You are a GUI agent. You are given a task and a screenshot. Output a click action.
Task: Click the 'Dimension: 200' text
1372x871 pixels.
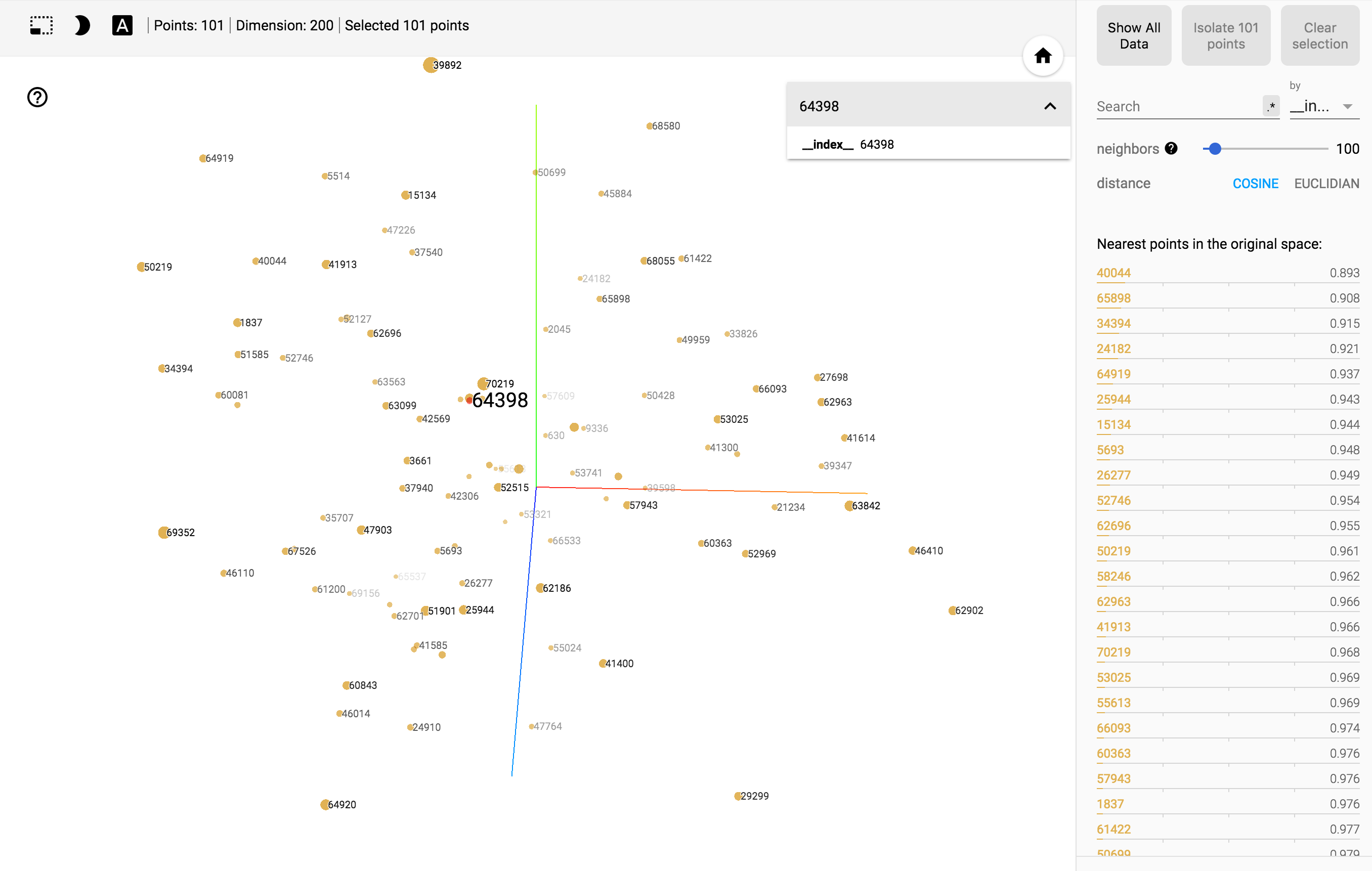pos(284,26)
